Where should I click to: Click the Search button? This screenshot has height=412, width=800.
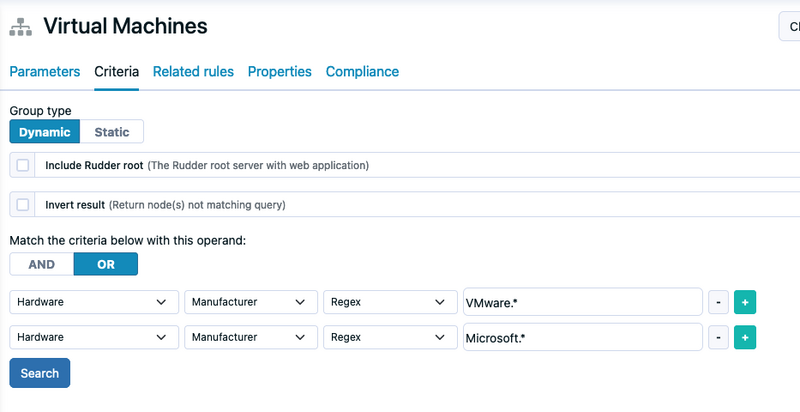coord(40,373)
